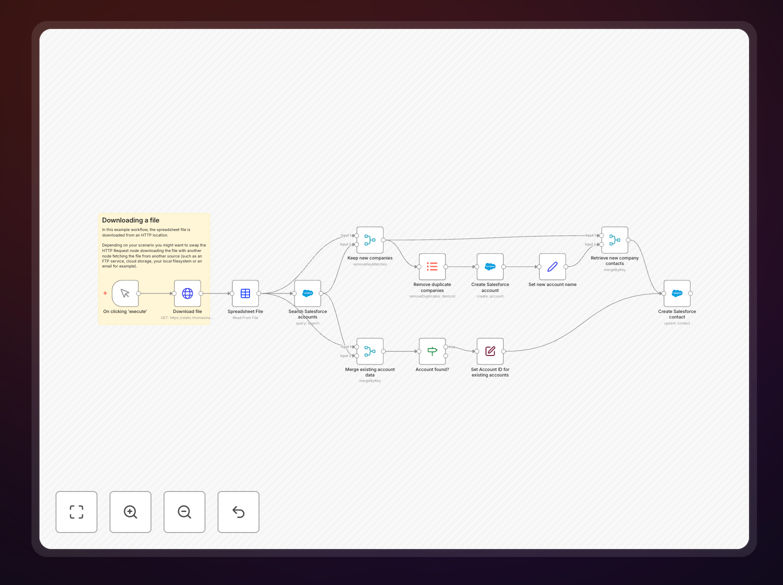Image resolution: width=783 pixels, height=585 pixels.
Task: Open the Set new account name node
Action: click(x=552, y=266)
